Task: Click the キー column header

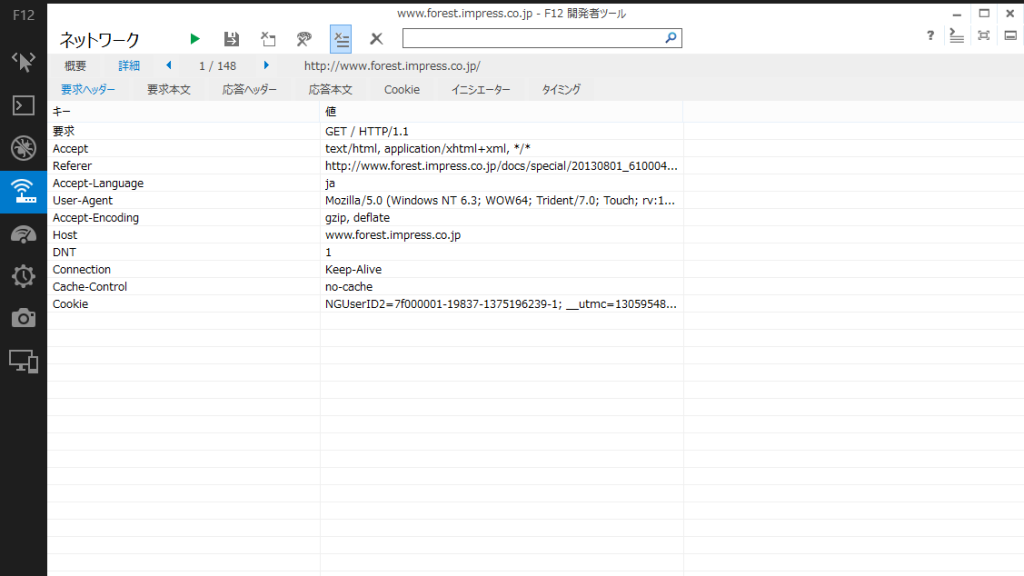Action: point(61,112)
